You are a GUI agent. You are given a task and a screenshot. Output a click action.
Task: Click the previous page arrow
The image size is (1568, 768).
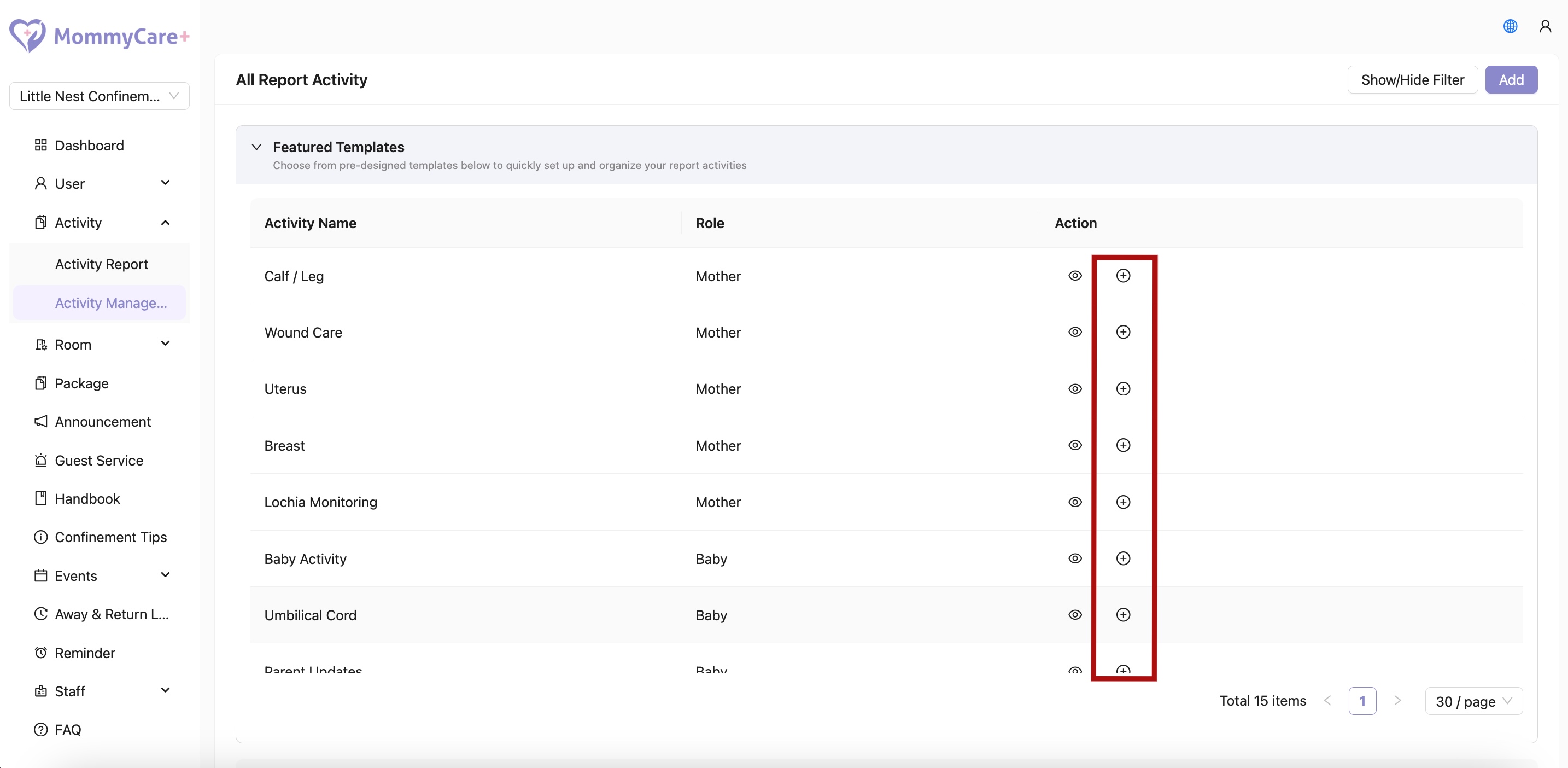coord(1327,701)
